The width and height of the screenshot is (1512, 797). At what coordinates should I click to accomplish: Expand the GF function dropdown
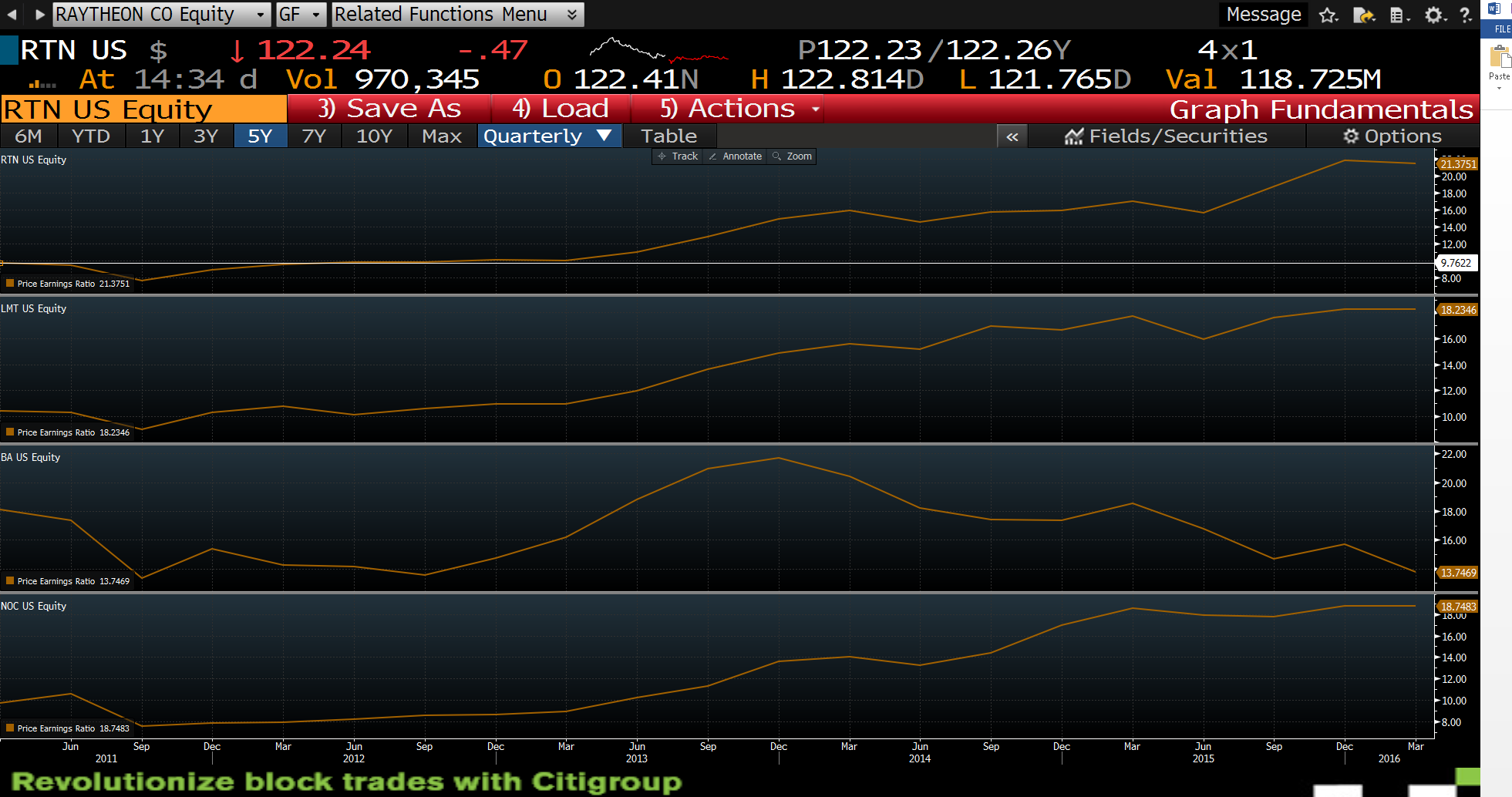click(x=316, y=15)
